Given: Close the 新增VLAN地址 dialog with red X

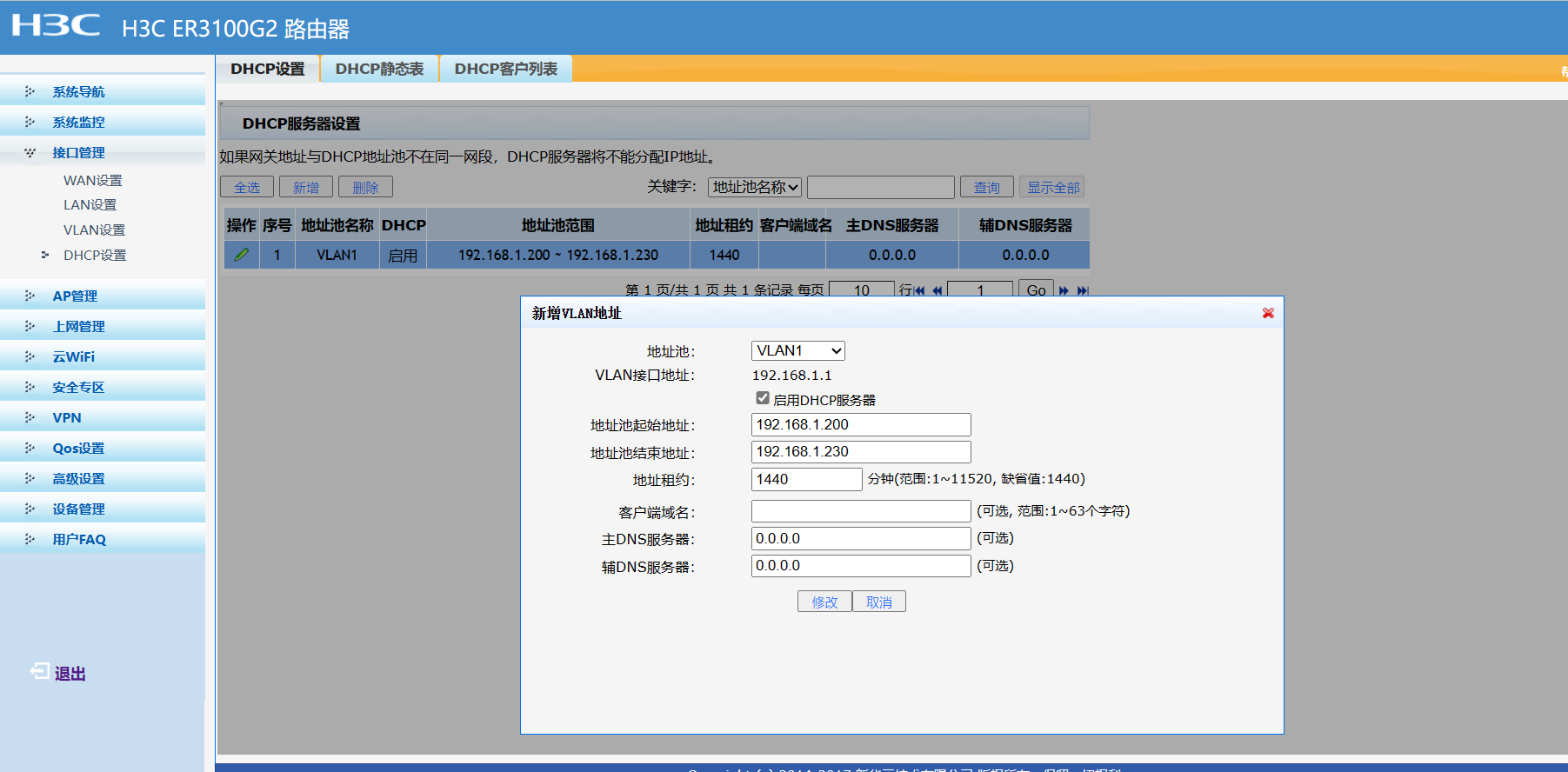Looking at the screenshot, I should [1268, 313].
